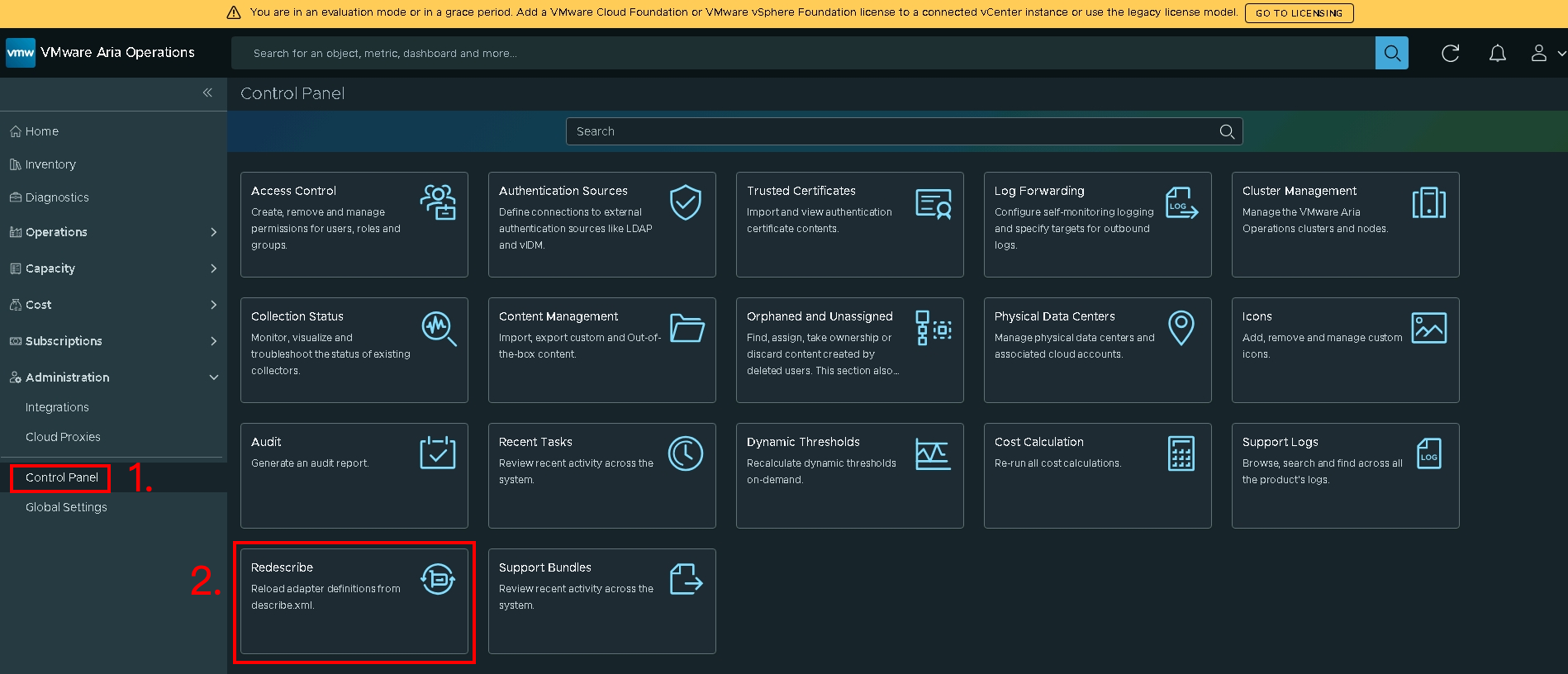Select Integrations under Administration
The height and width of the screenshot is (674, 1568).
57,407
